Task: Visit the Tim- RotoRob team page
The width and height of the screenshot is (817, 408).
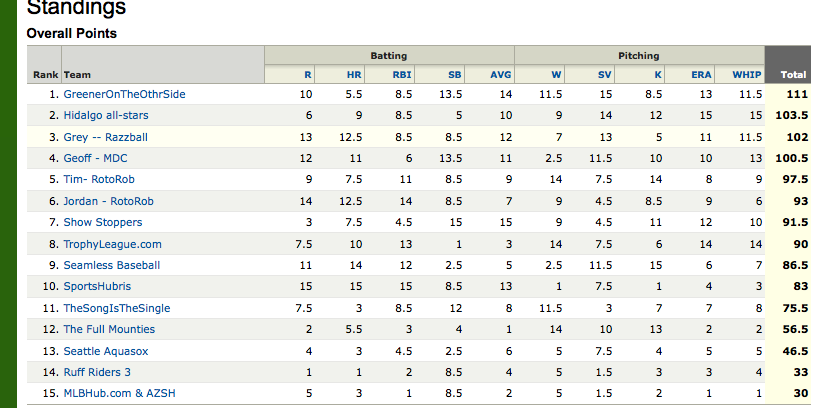Action: click(99, 179)
